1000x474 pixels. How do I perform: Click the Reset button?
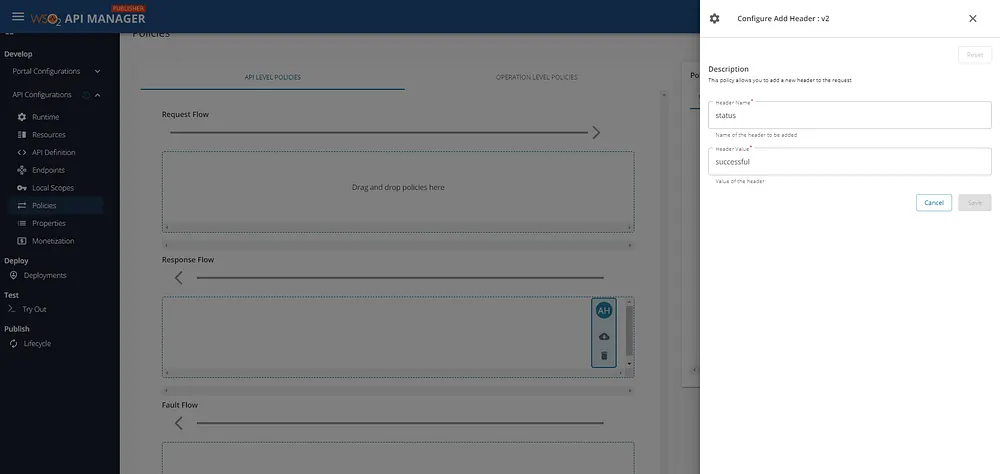[x=974, y=55]
